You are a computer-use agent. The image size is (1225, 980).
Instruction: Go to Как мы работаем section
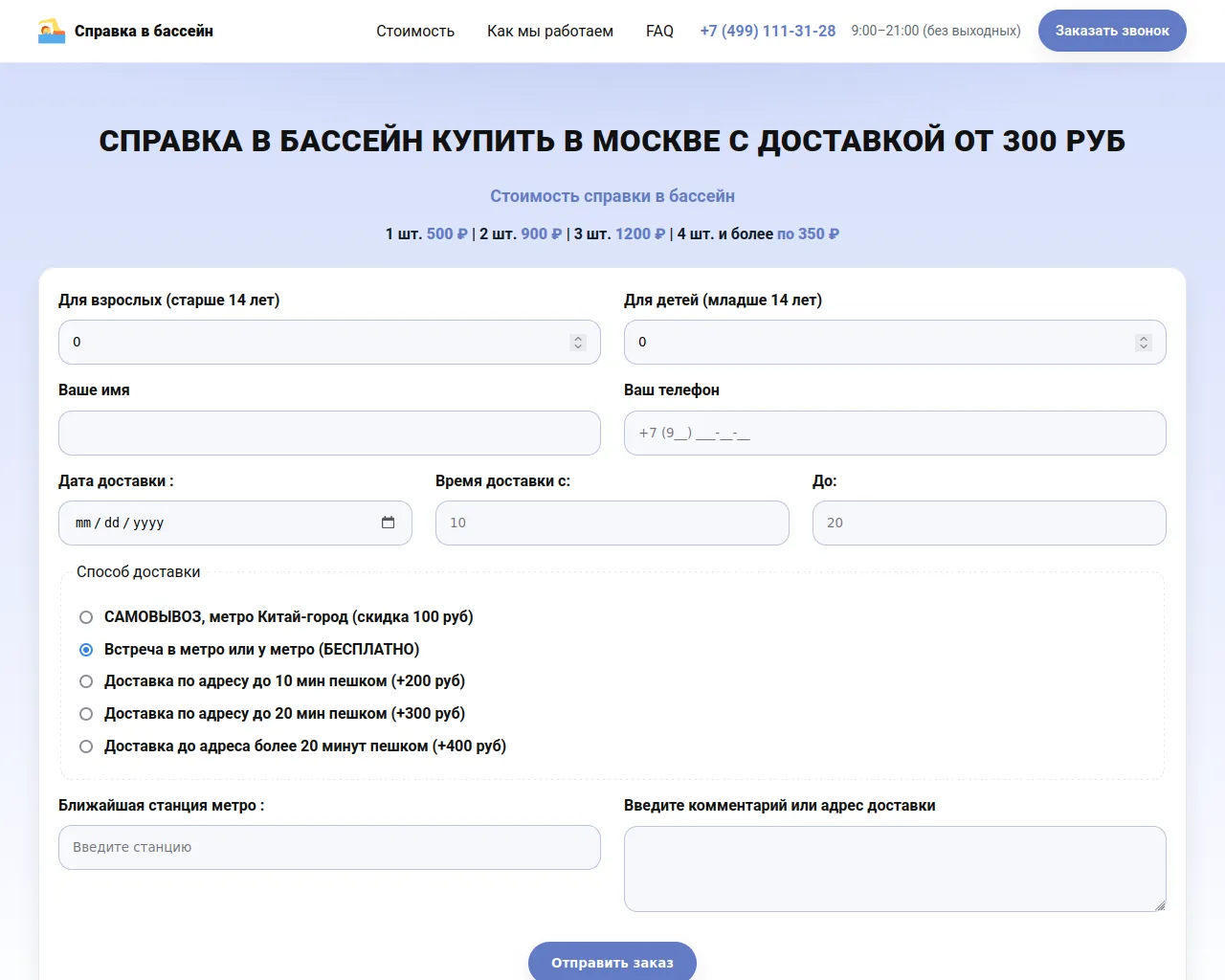point(549,31)
